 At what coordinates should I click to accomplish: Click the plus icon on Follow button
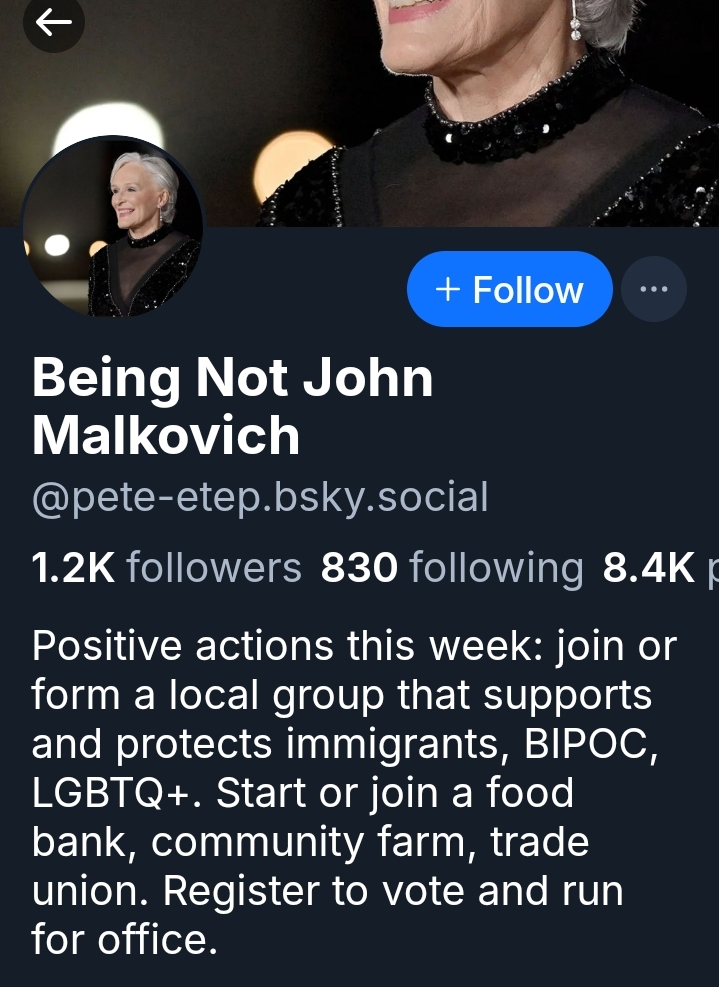[449, 290]
